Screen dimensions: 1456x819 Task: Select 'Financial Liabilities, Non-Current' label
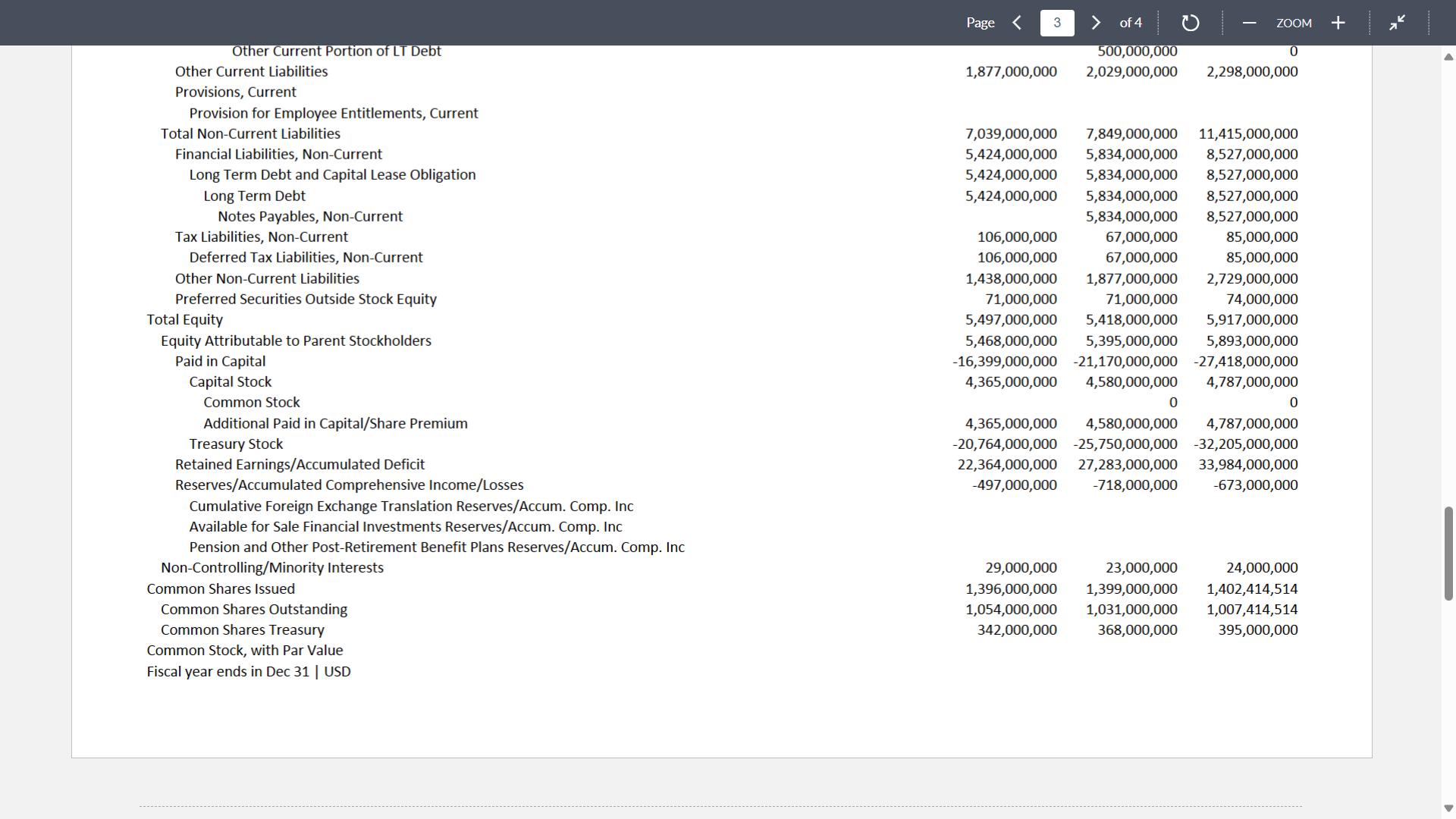[x=278, y=154]
